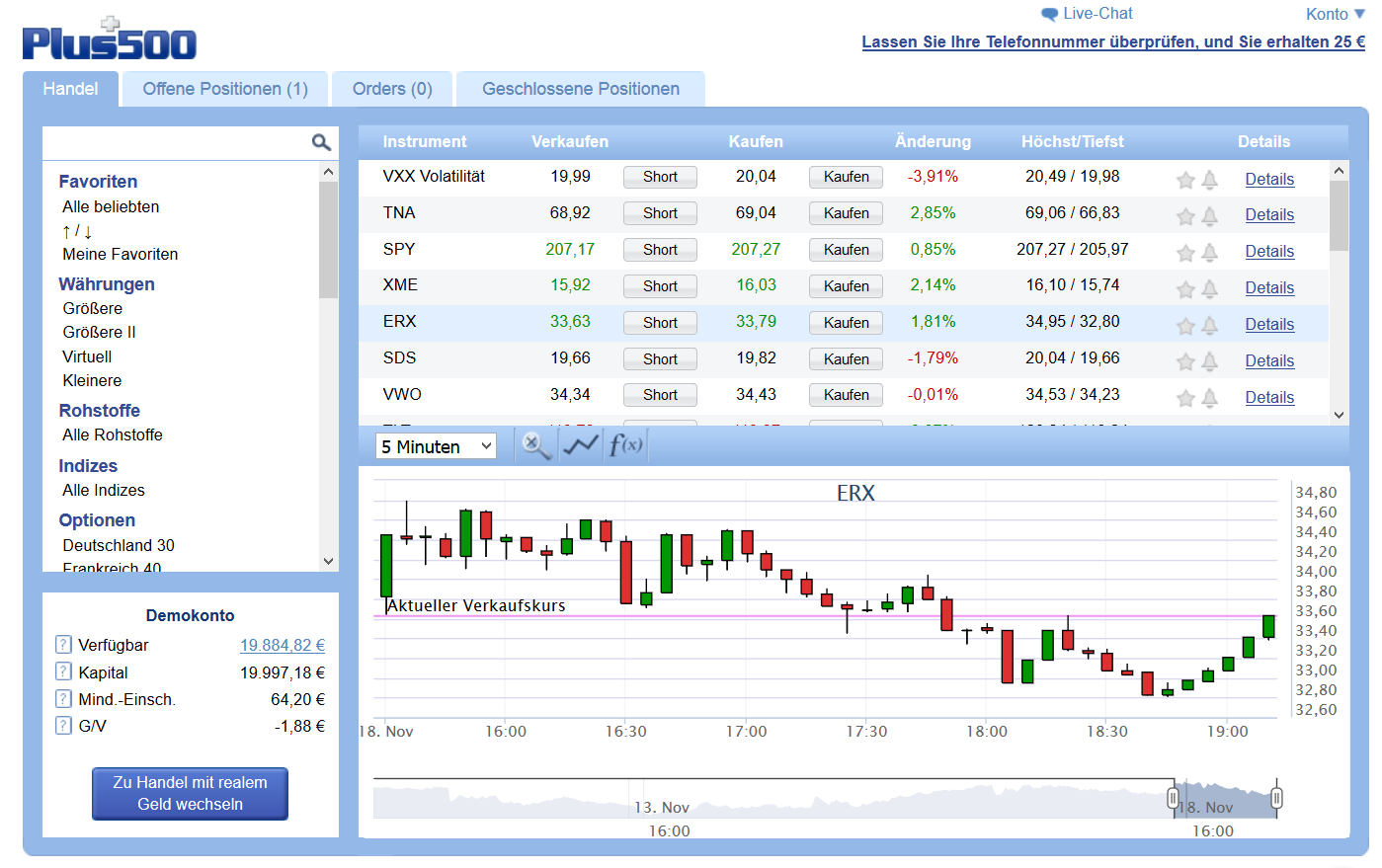
Task: Click Kaufen button for TNA
Action: pos(846,213)
